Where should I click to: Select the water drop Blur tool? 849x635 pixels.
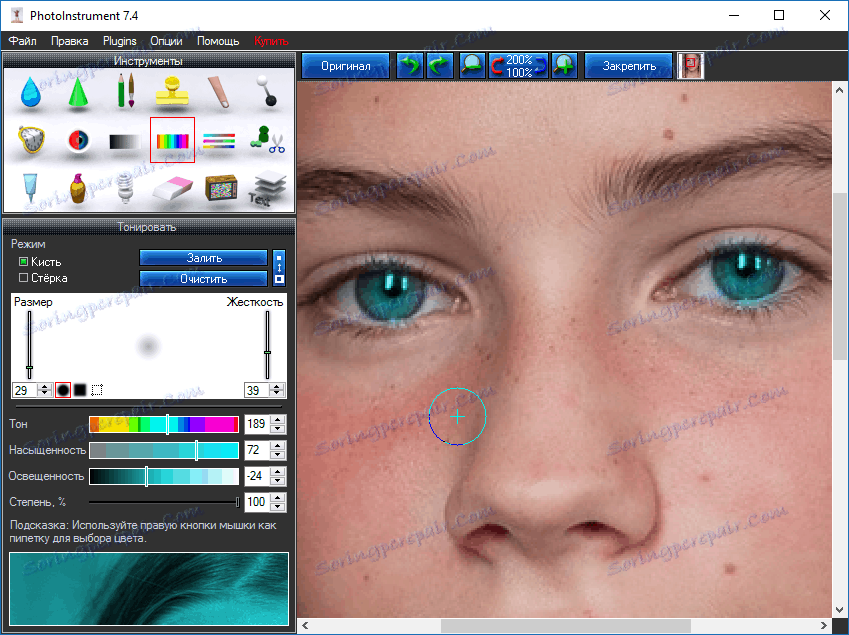click(31, 91)
